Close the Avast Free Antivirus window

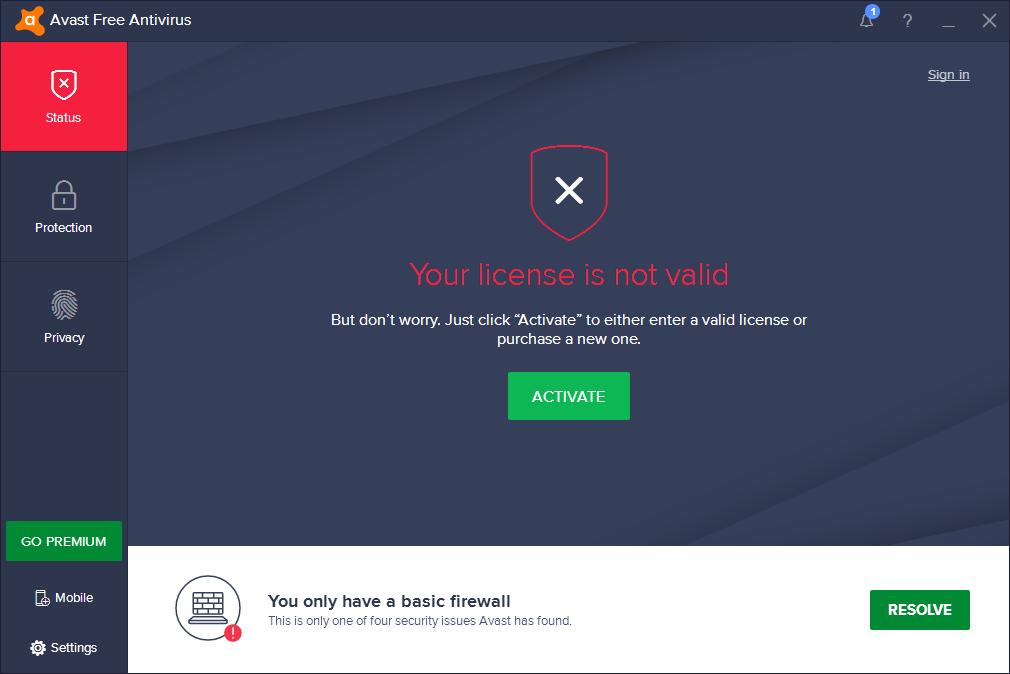(989, 21)
